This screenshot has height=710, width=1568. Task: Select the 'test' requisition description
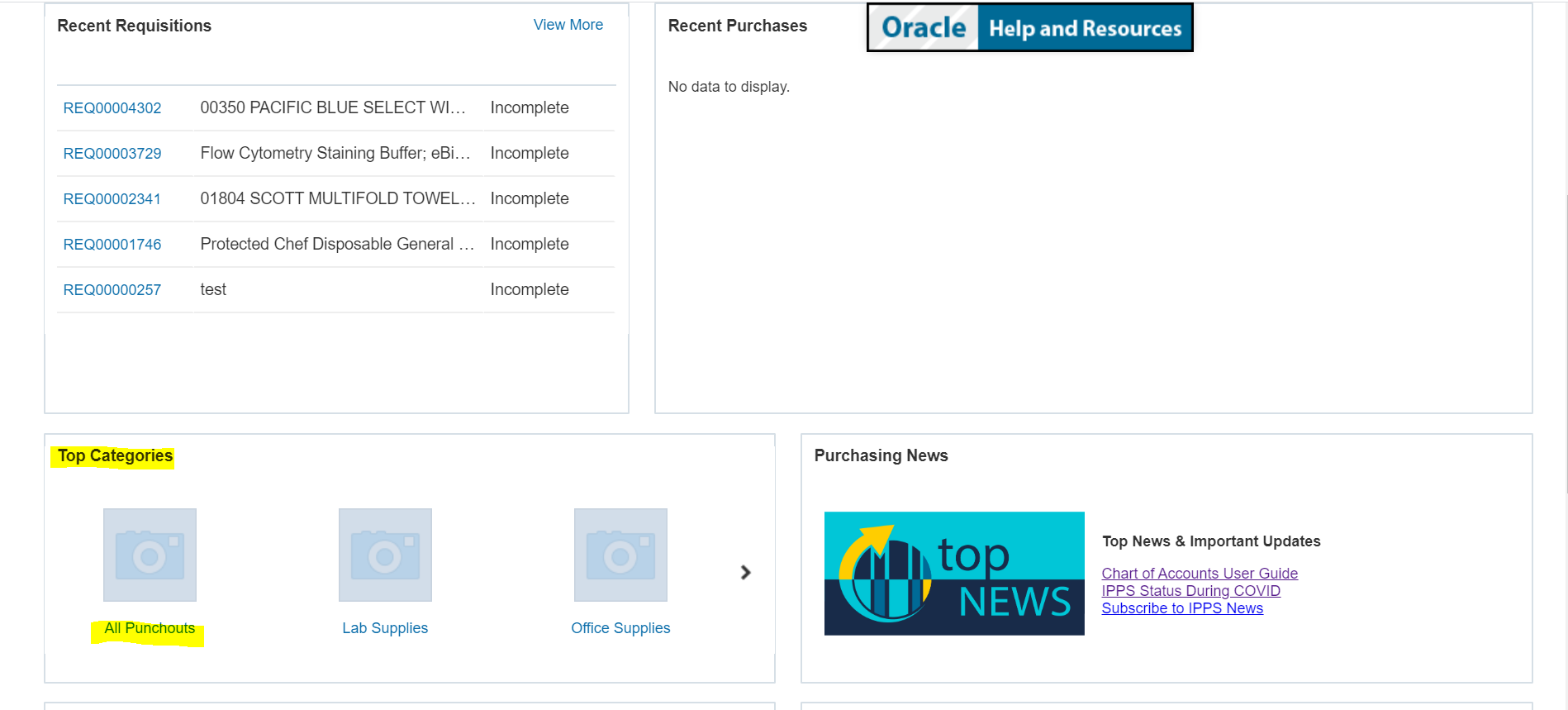[213, 290]
